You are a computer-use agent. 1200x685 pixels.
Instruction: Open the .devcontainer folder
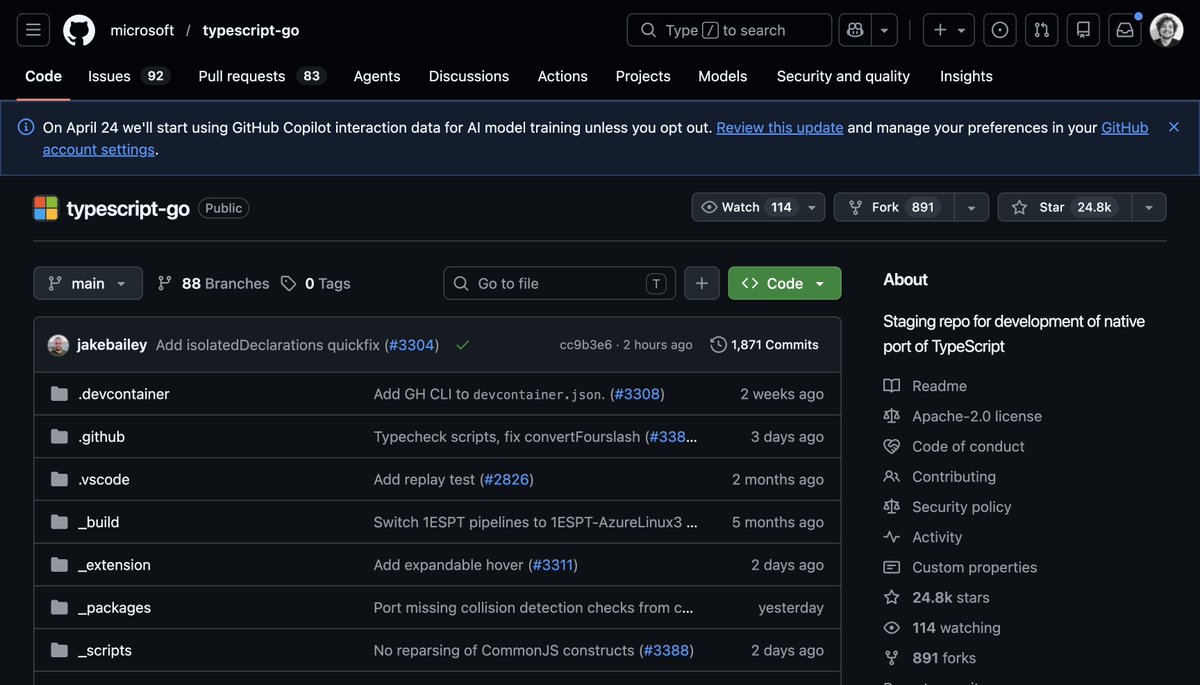point(124,394)
